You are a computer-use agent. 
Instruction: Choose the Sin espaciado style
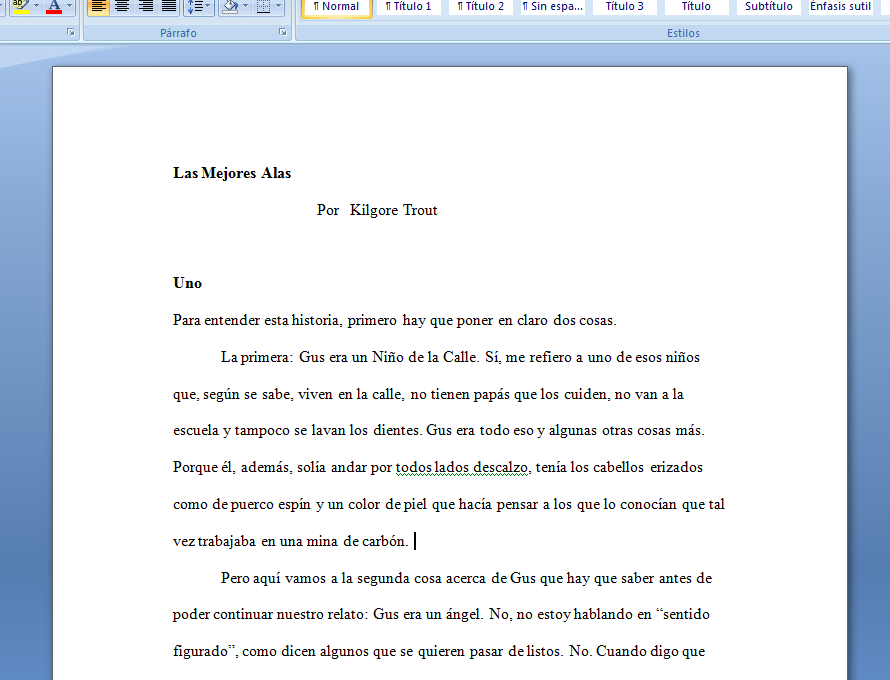pos(552,7)
